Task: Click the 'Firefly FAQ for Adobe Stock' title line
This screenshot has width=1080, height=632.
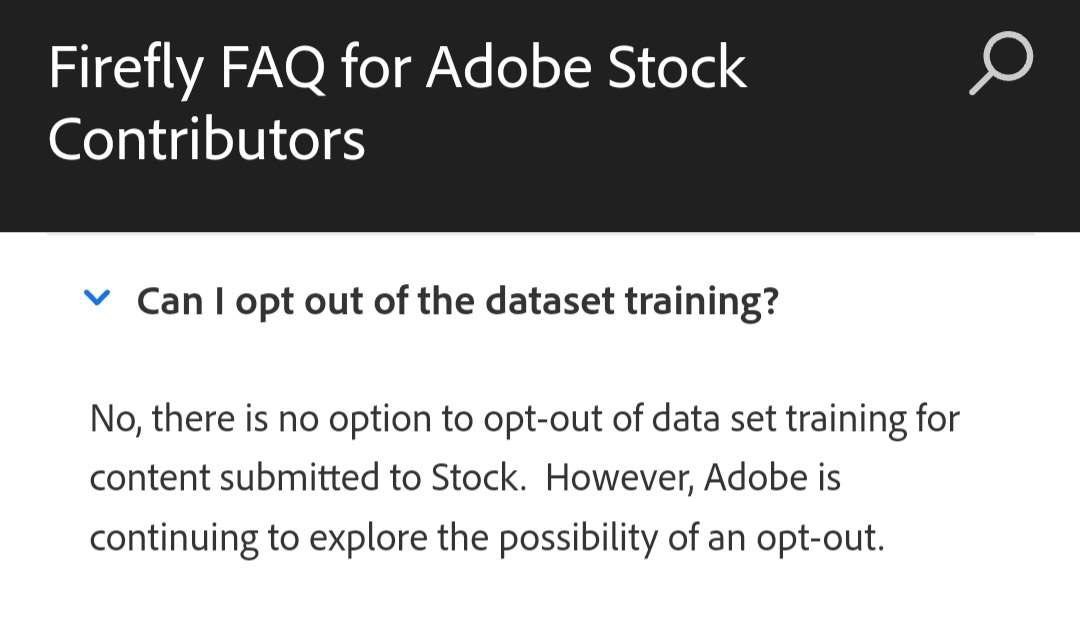Action: (397, 68)
